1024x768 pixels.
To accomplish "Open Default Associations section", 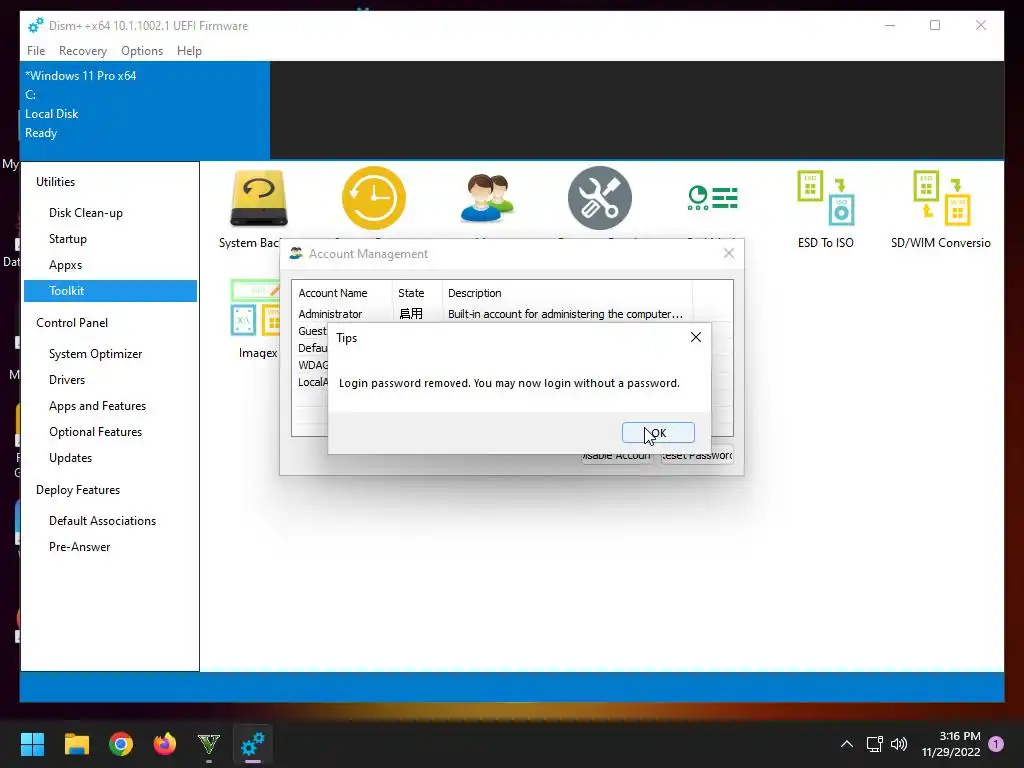I will coord(110,521).
